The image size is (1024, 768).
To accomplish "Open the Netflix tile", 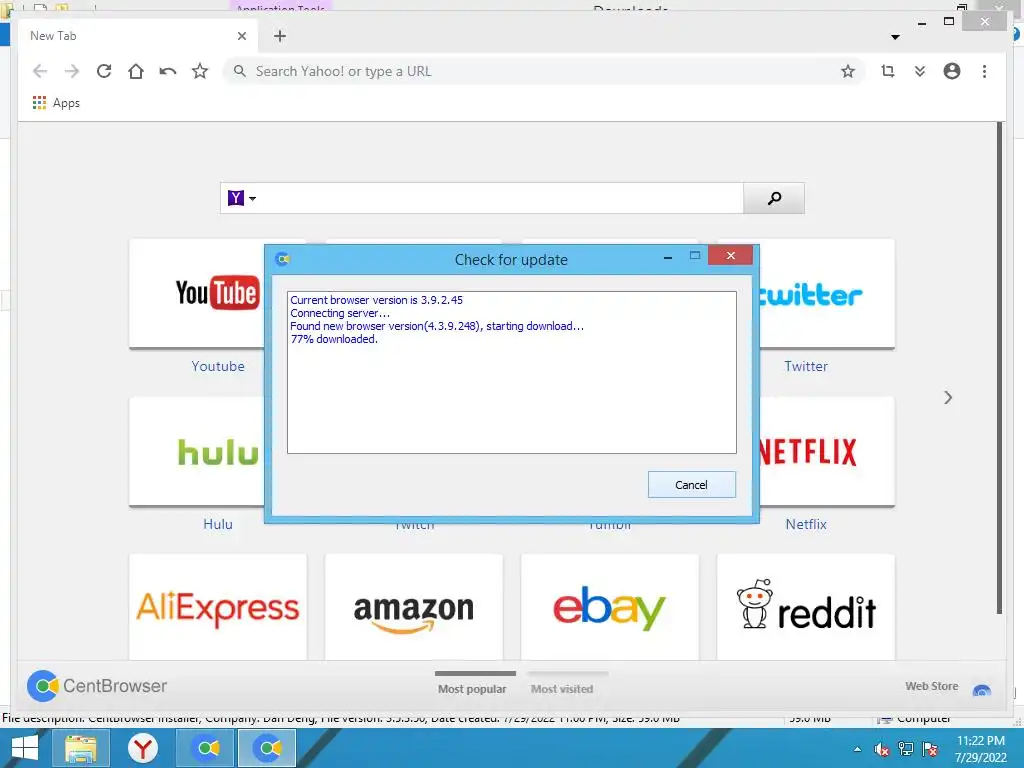I will [827, 451].
